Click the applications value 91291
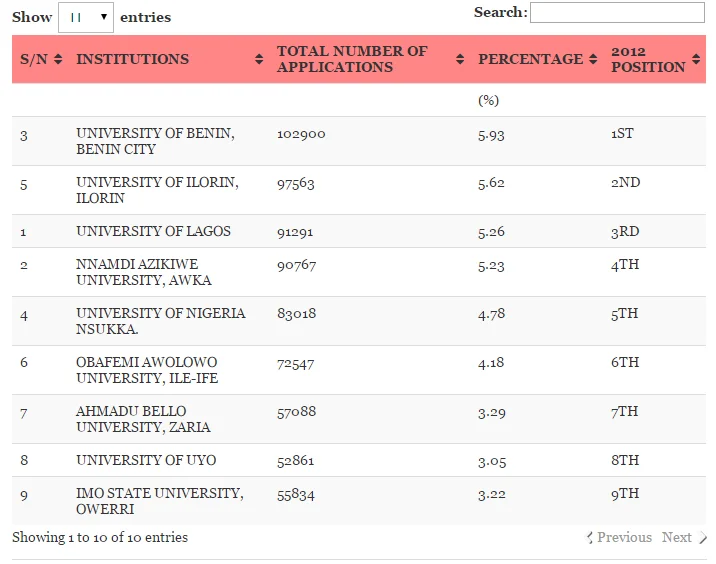 pyautogui.click(x=295, y=232)
